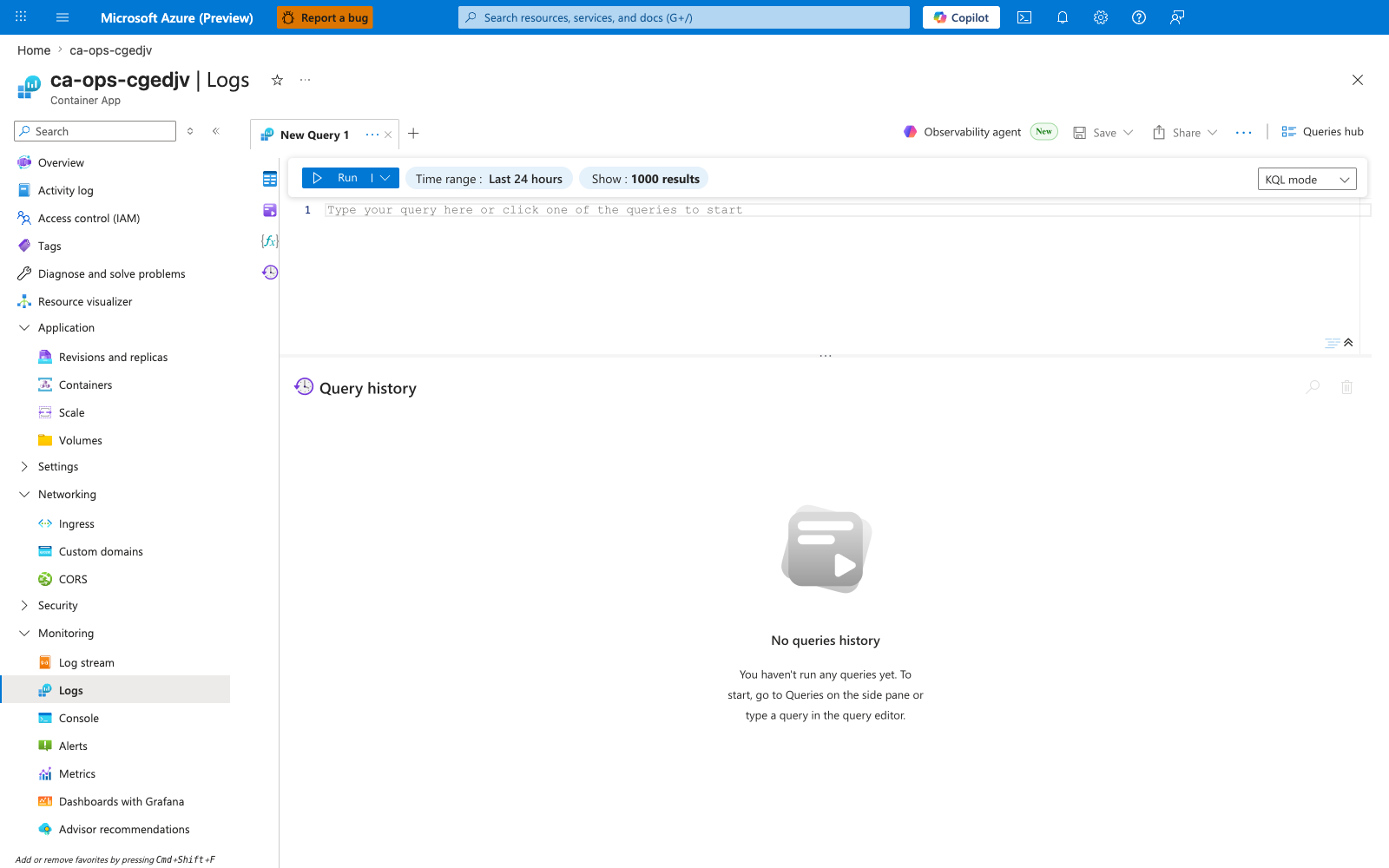Change the Time range Last 24 hours
The height and width of the screenshot is (868, 1389).
click(x=489, y=179)
